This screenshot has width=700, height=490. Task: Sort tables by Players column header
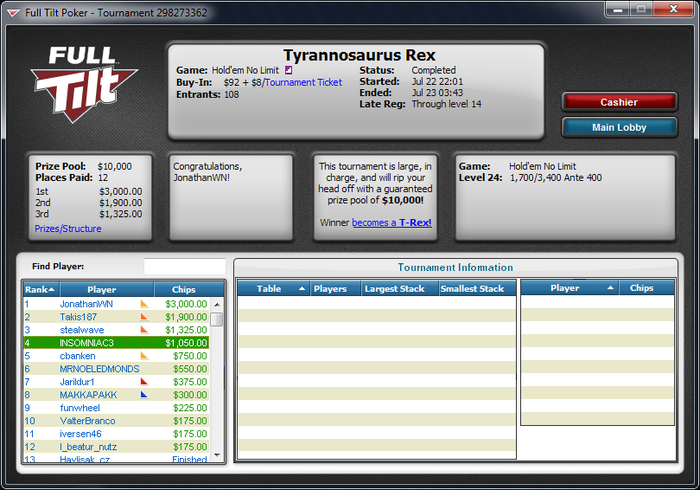pos(335,289)
